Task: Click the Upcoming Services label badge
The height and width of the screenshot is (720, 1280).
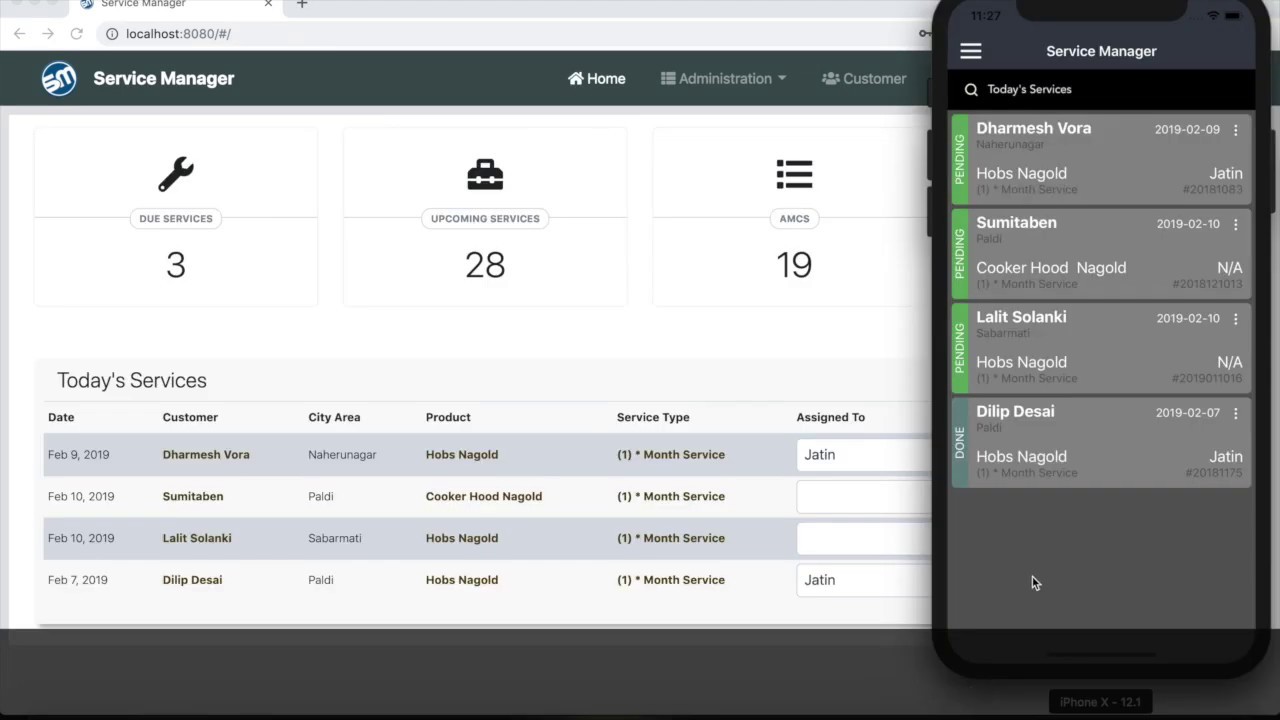Action: coord(485,218)
